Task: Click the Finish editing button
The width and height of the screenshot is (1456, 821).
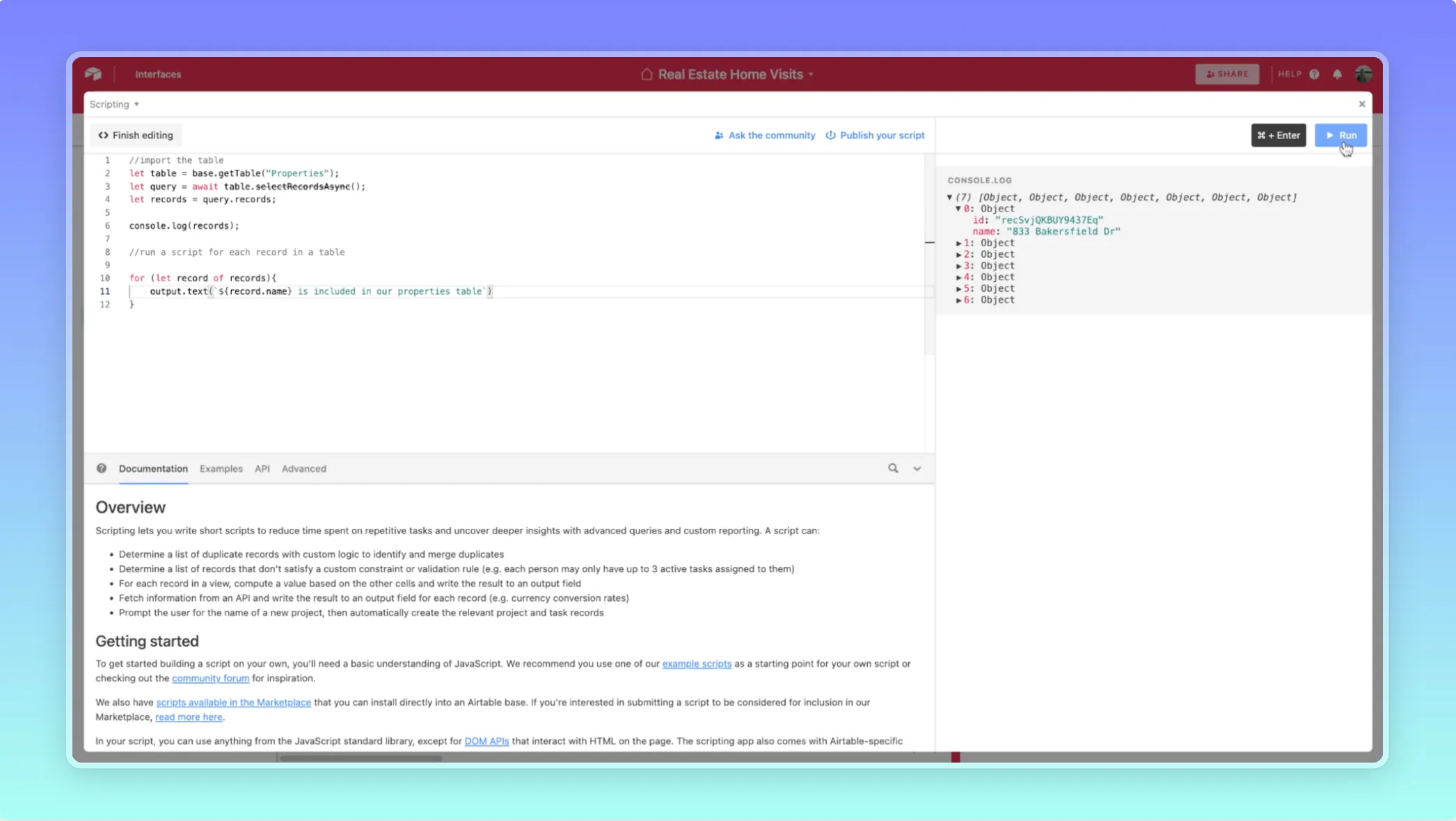Action: coord(136,135)
